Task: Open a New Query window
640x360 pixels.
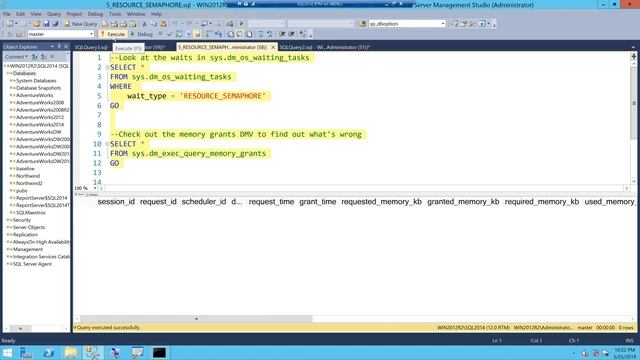Action: click(80, 24)
